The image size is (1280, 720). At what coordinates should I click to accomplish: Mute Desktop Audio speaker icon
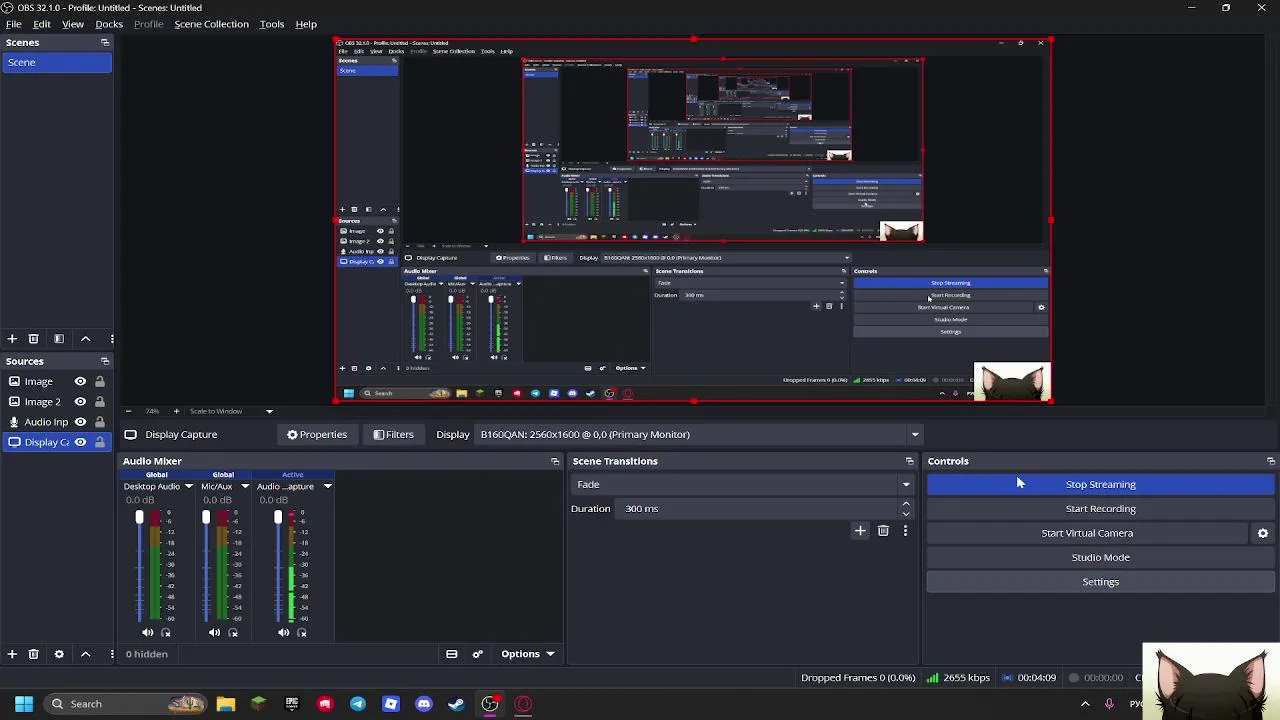tap(148, 632)
